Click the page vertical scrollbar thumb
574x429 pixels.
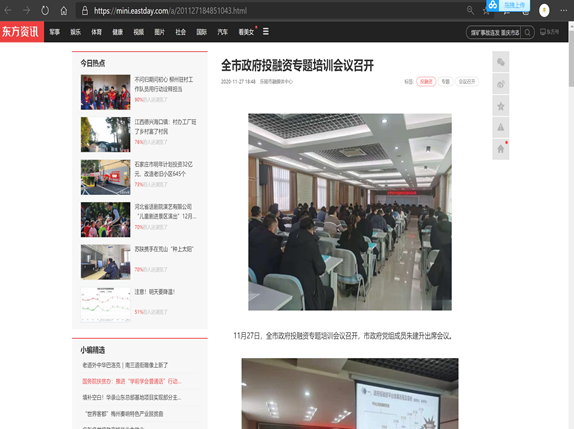coord(571,59)
